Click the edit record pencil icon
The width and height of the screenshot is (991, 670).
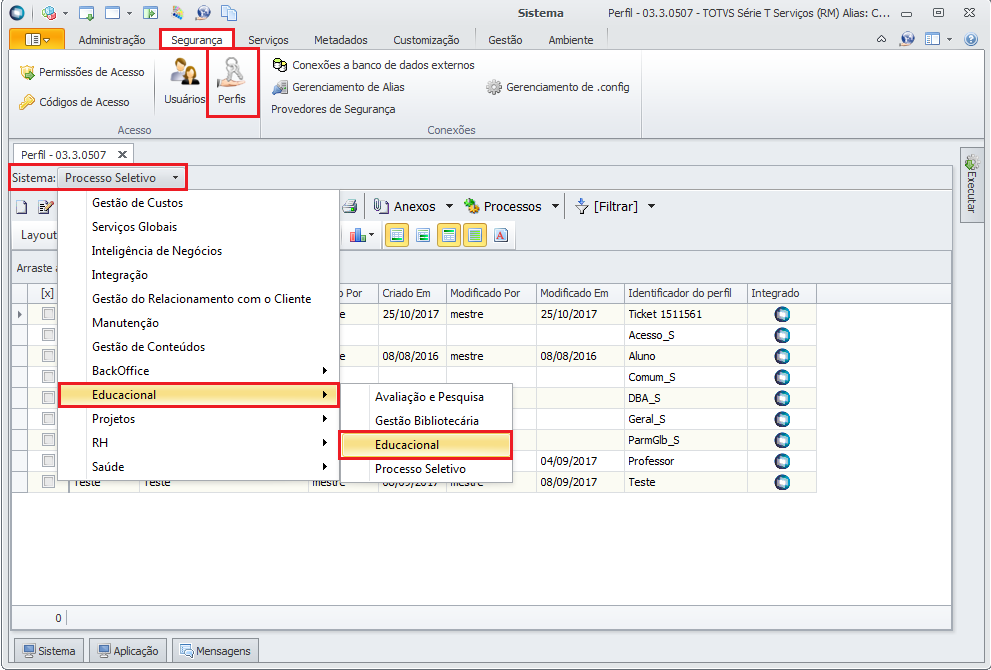[46, 207]
